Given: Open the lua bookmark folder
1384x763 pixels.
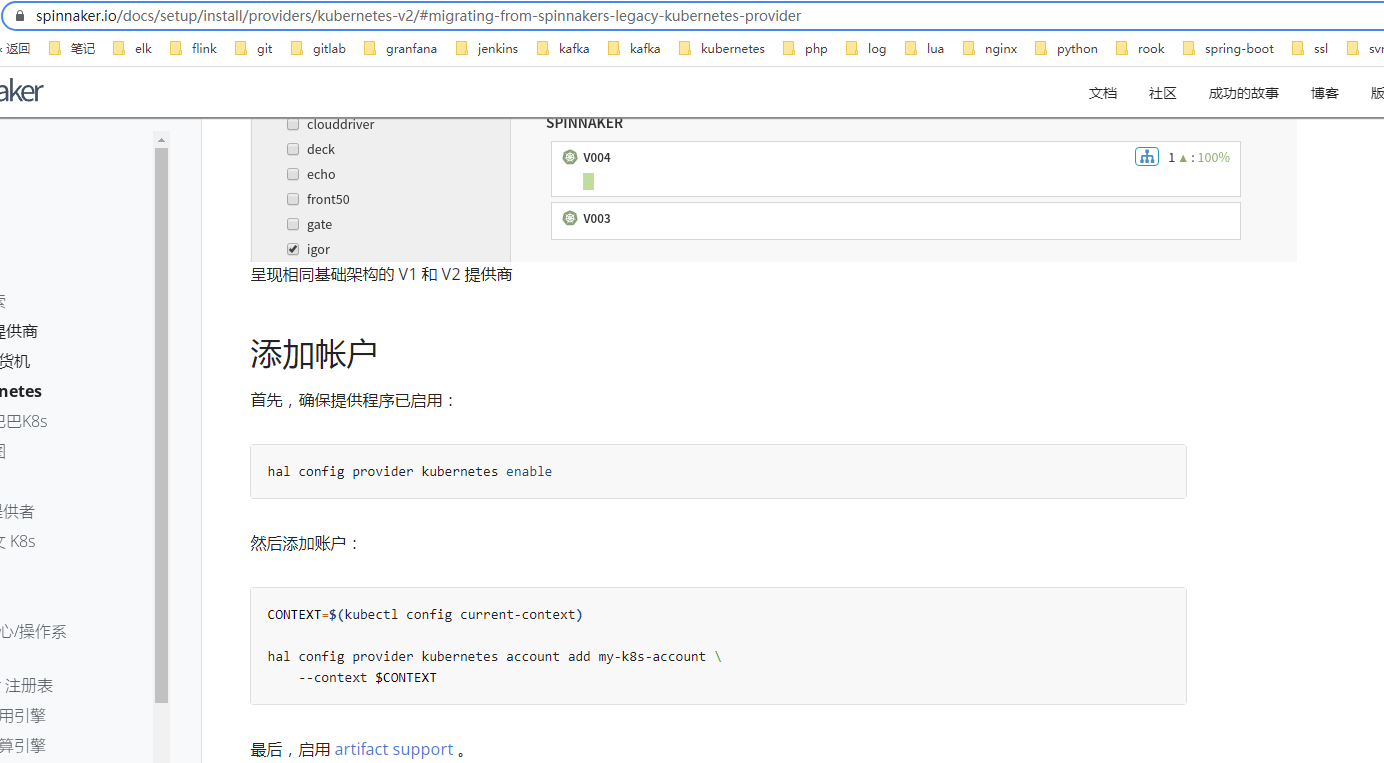Looking at the screenshot, I should [925, 48].
